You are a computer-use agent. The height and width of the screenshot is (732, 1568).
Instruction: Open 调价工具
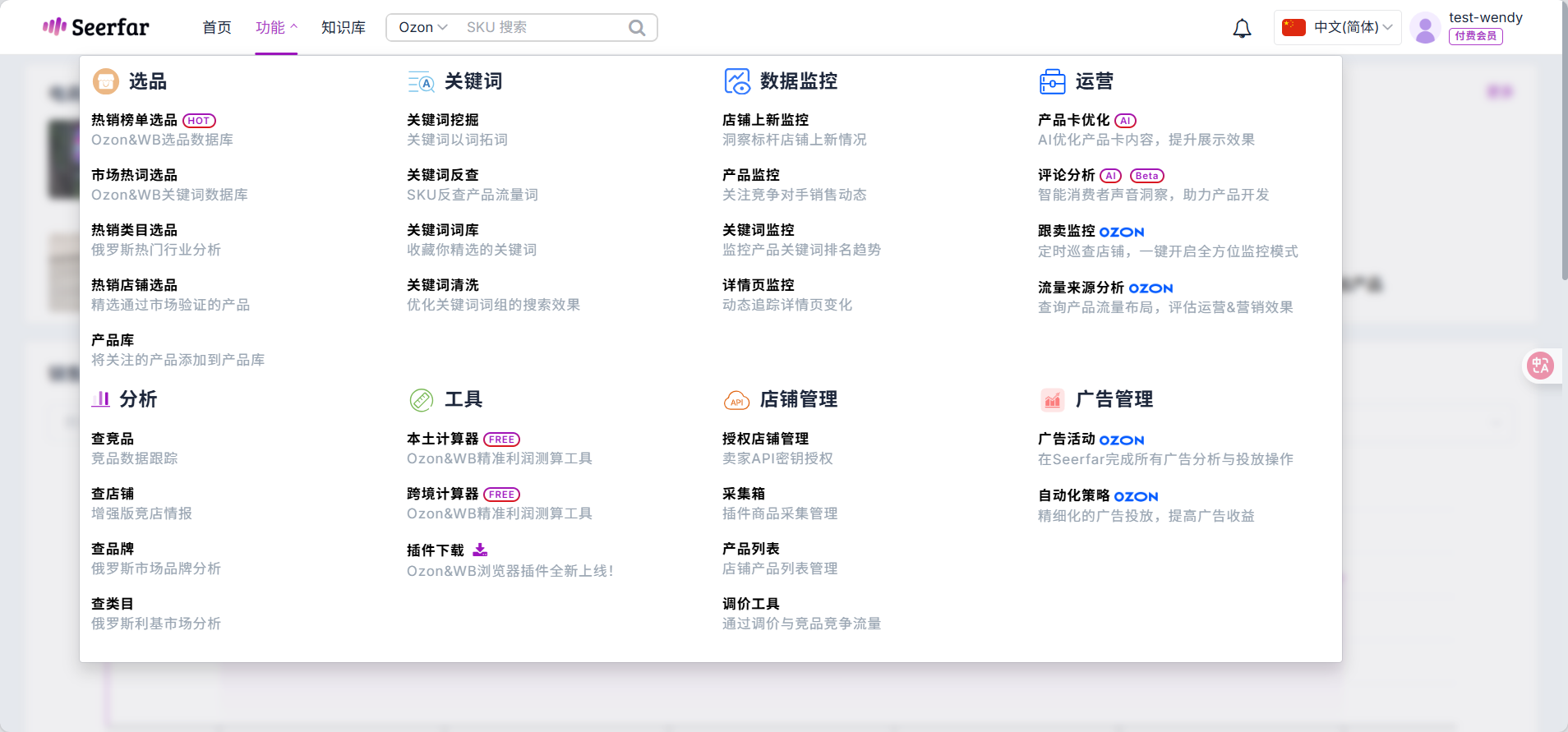[751, 604]
